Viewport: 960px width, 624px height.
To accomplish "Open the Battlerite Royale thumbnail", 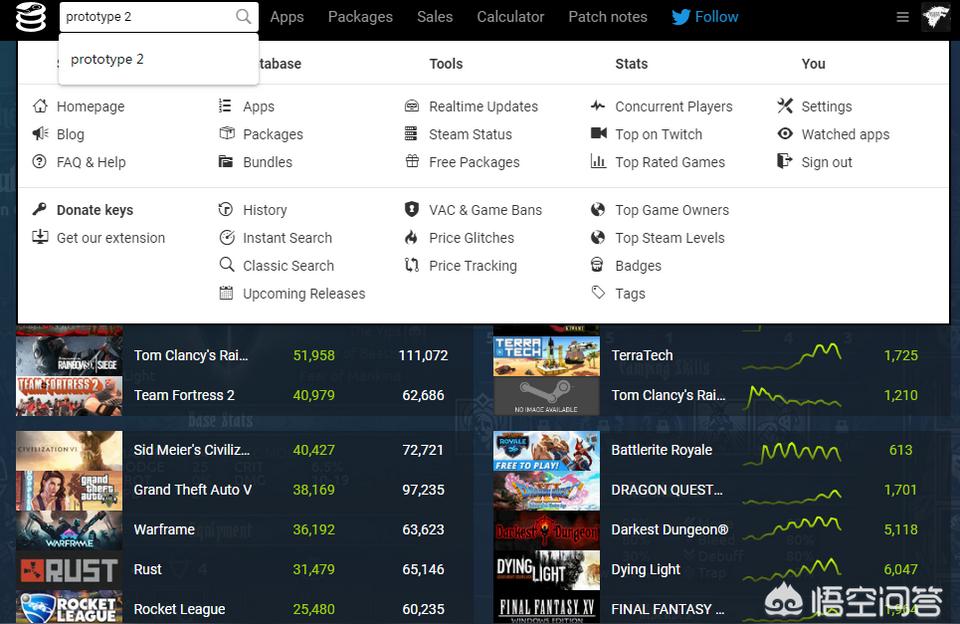I will [547, 451].
